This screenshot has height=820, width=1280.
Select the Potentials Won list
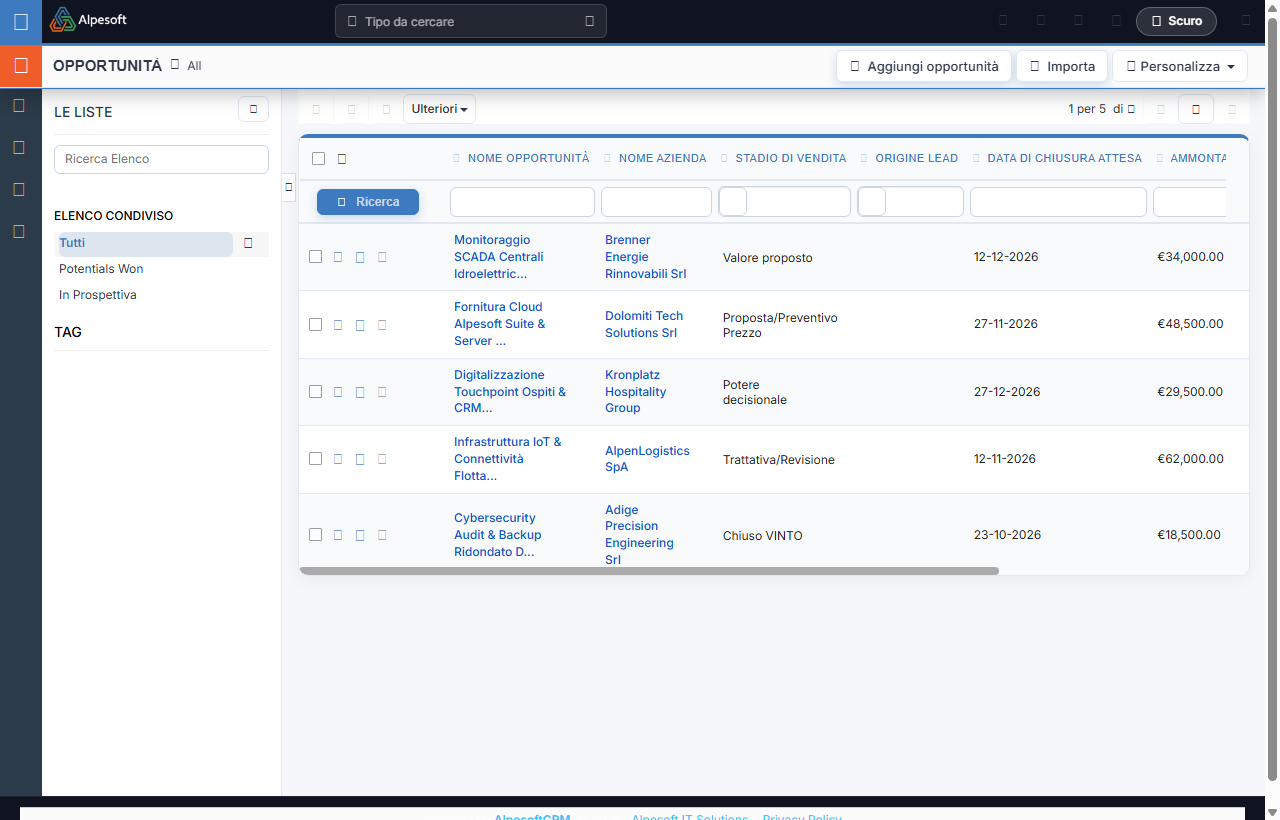[x=101, y=269]
